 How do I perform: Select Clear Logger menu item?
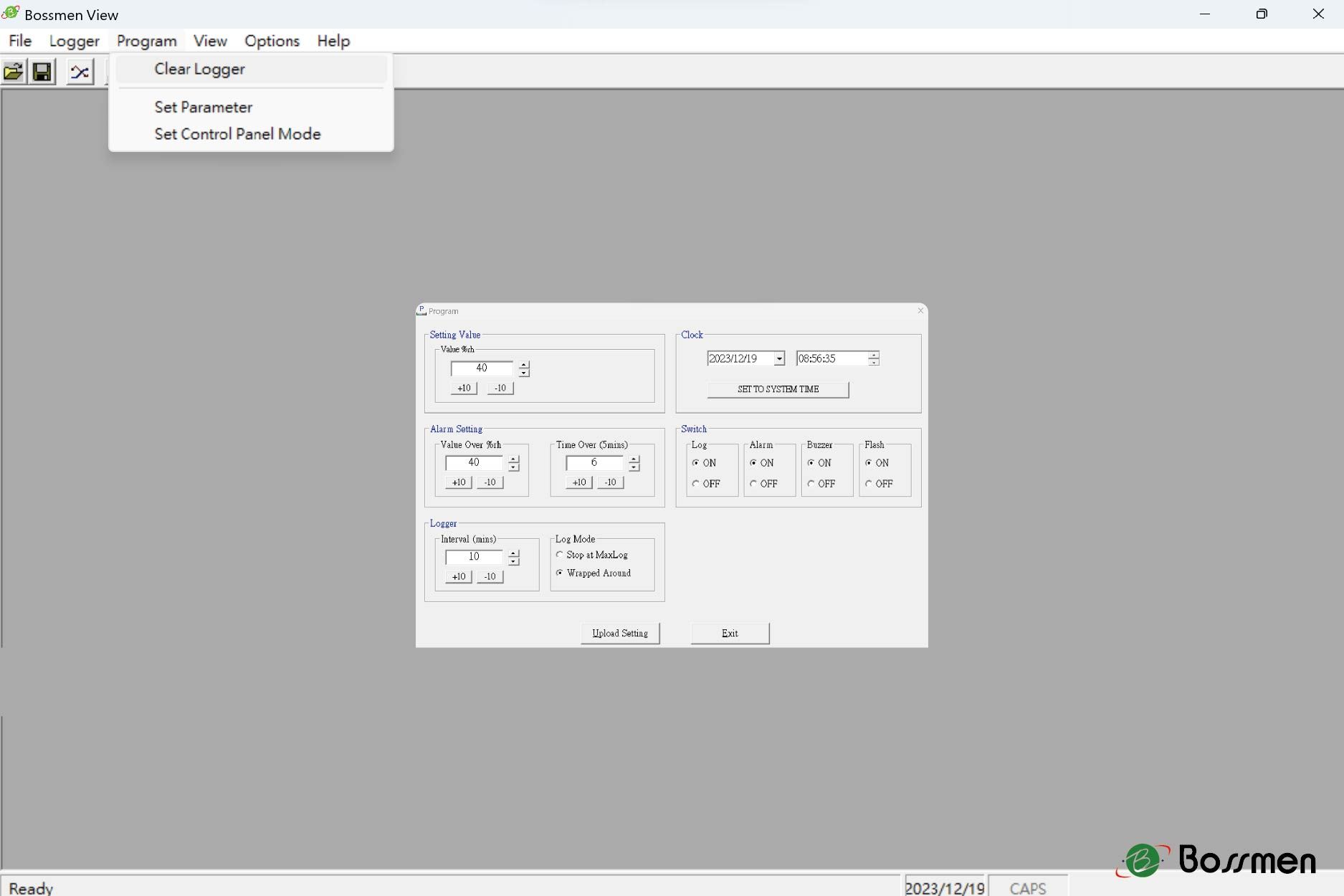[199, 70]
